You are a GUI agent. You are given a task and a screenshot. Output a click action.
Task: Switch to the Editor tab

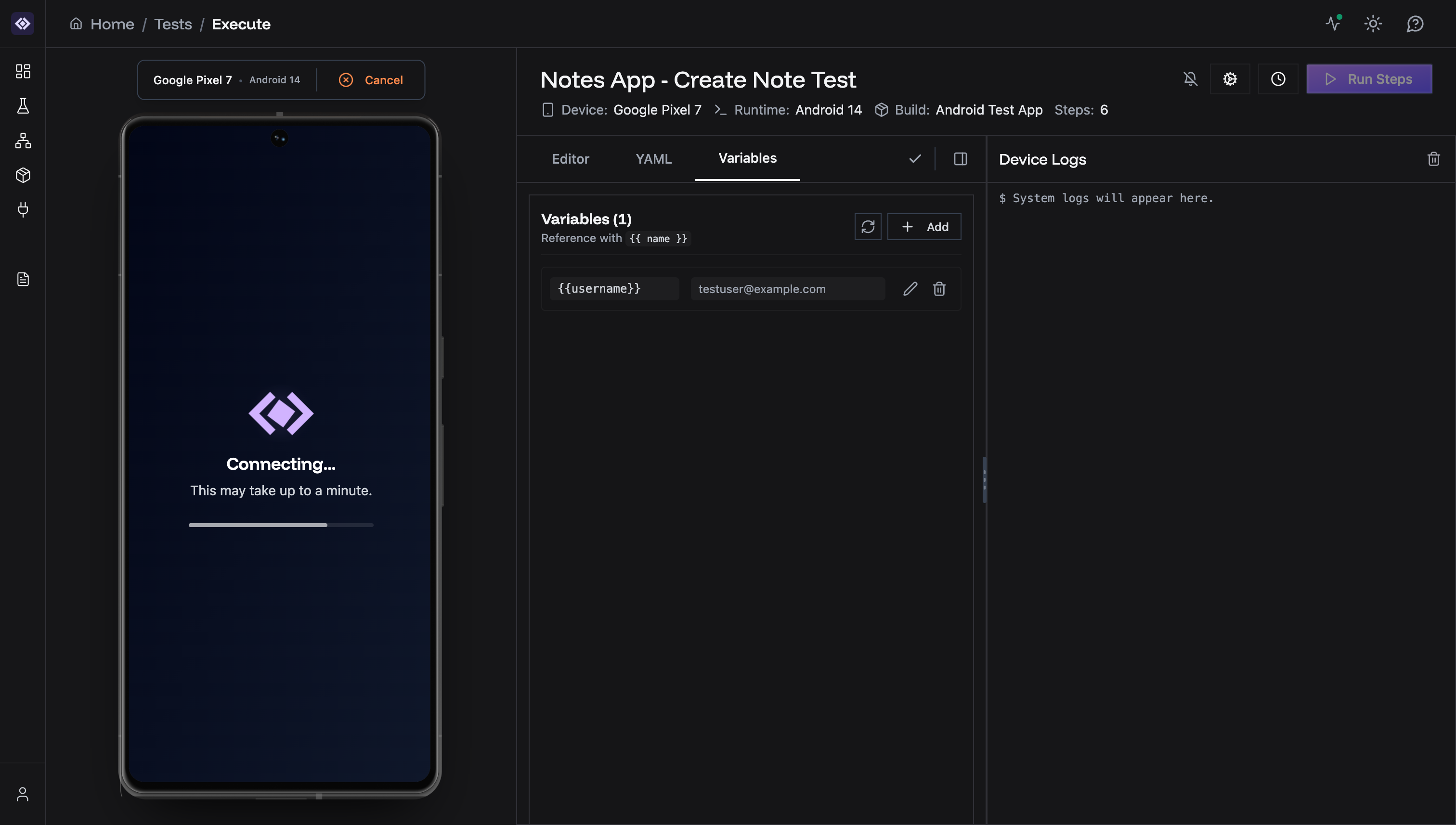coord(570,159)
